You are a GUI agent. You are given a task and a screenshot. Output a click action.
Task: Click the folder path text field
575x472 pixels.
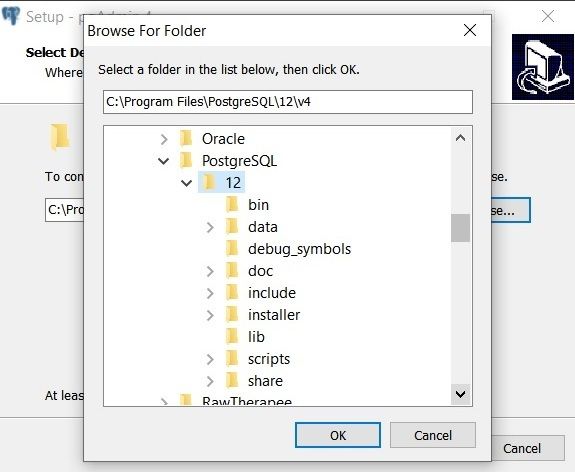click(x=288, y=102)
